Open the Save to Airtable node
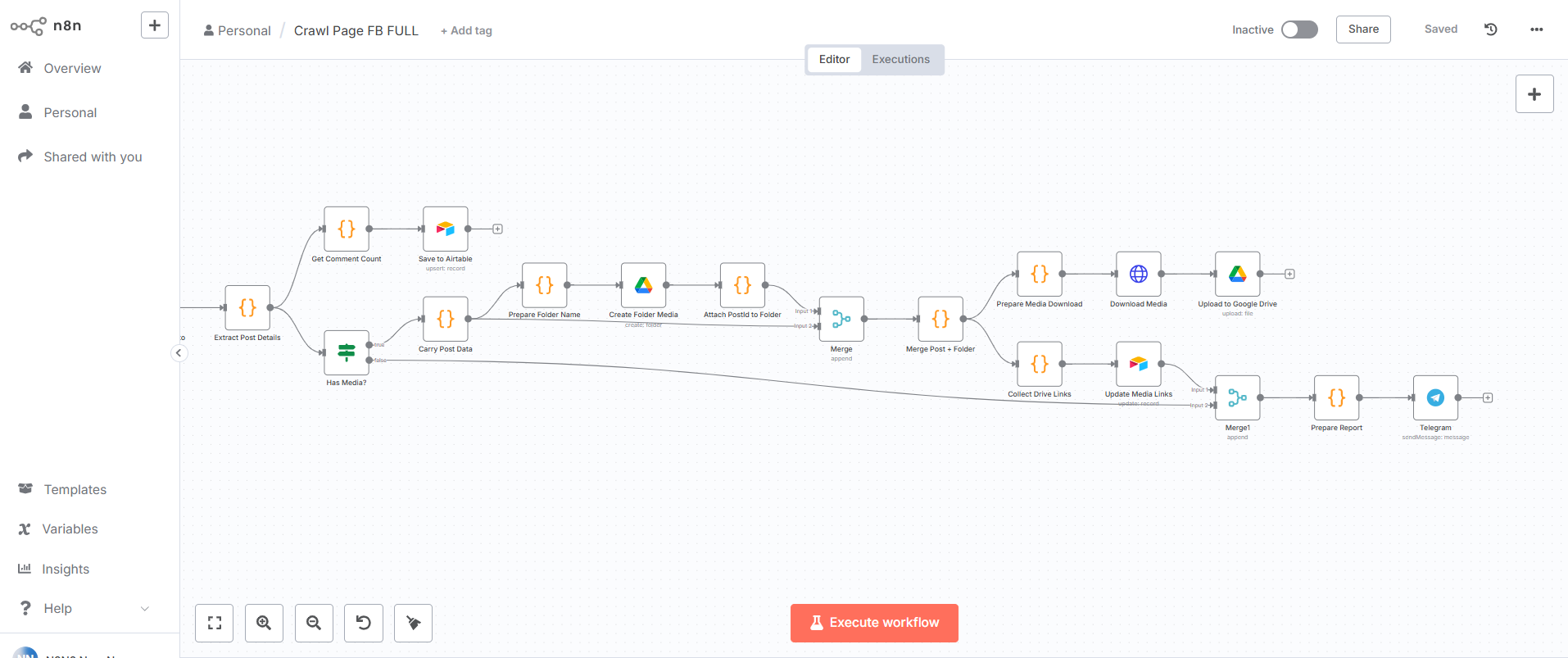 click(x=445, y=229)
